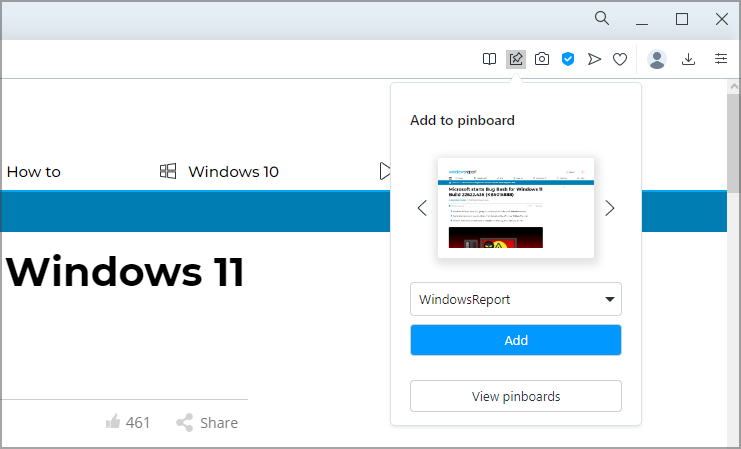
Task: Open the snapshot camera tool
Action: point(542,59)
